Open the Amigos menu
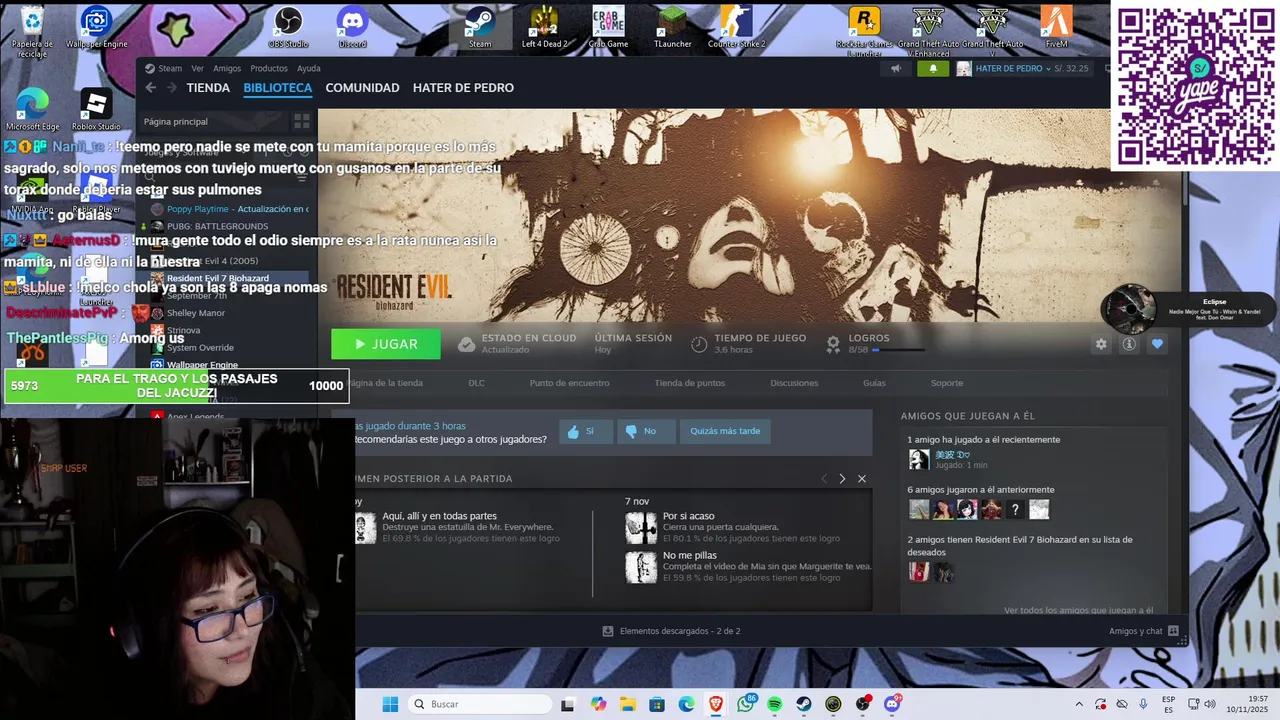The image size is (1280, 720). [227, 68]
